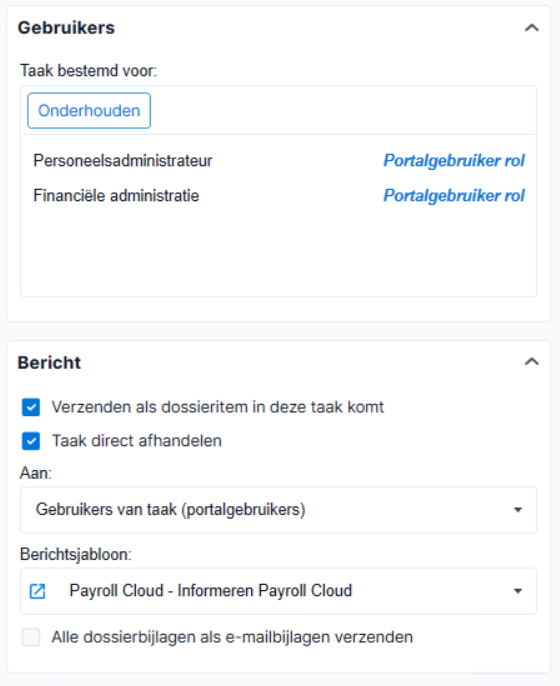Open the Berichtsjabloon template in new window icon
The height and width of the screenshot is (686, 560).
point(37,592)
